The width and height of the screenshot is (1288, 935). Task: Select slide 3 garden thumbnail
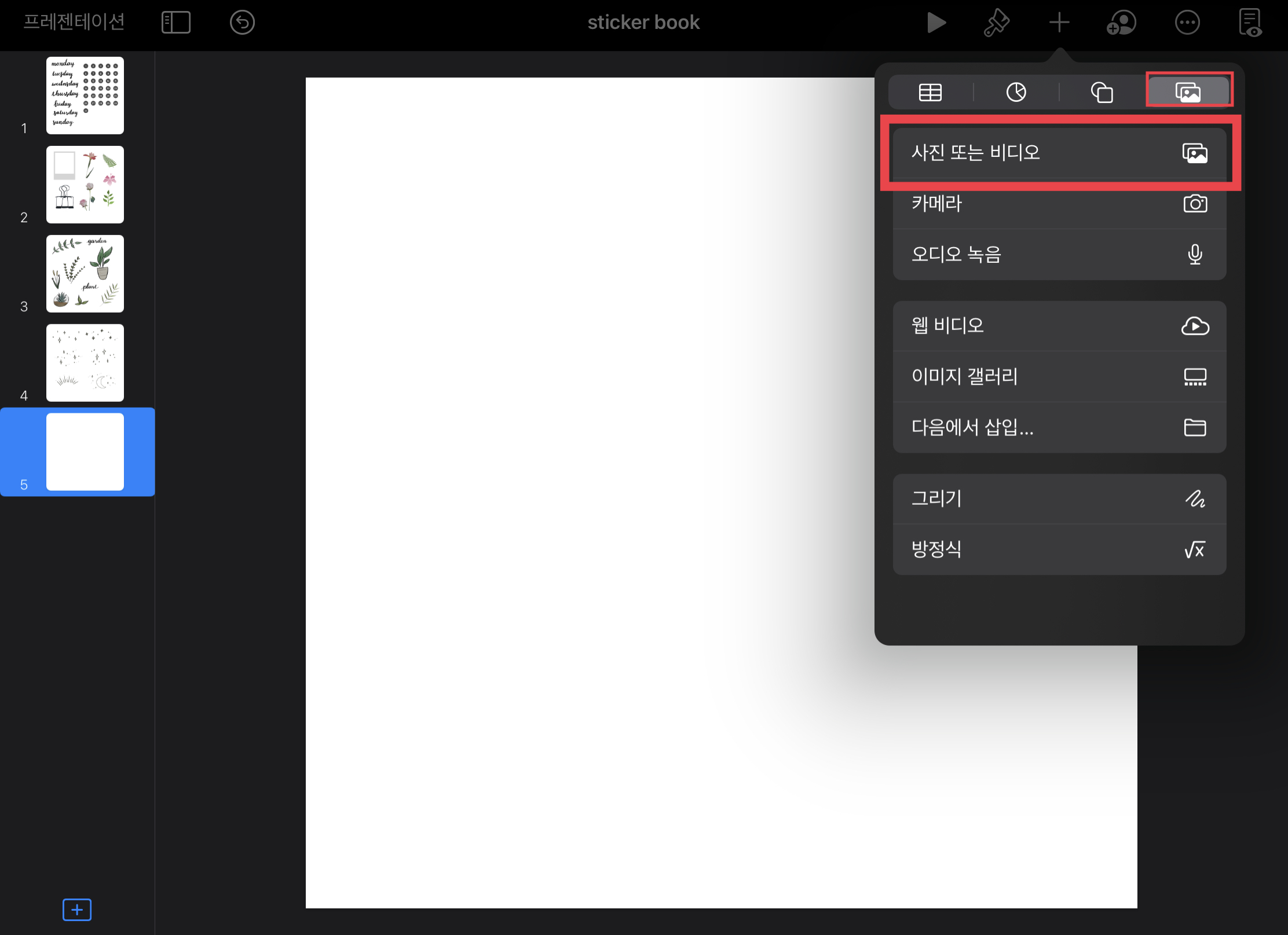85,274
